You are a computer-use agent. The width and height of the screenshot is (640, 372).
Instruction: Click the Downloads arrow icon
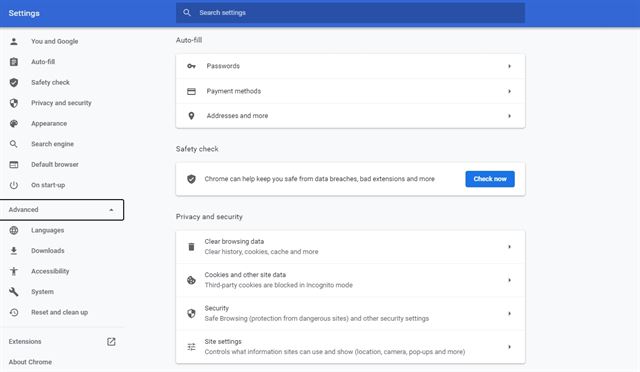tap(14, 251)
